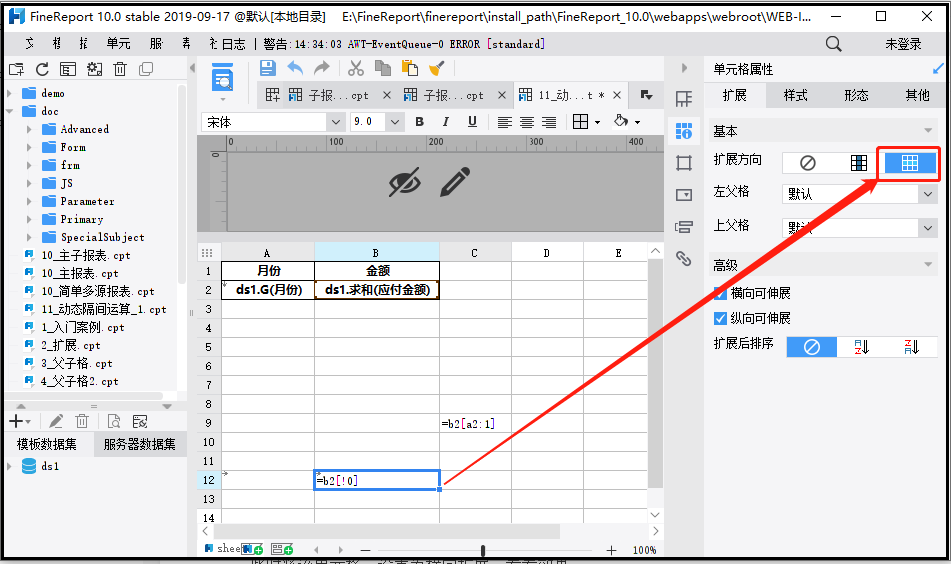This screenshot has height=564, width=951.
Task: Copy the selected cell
Action: (383, 68)
